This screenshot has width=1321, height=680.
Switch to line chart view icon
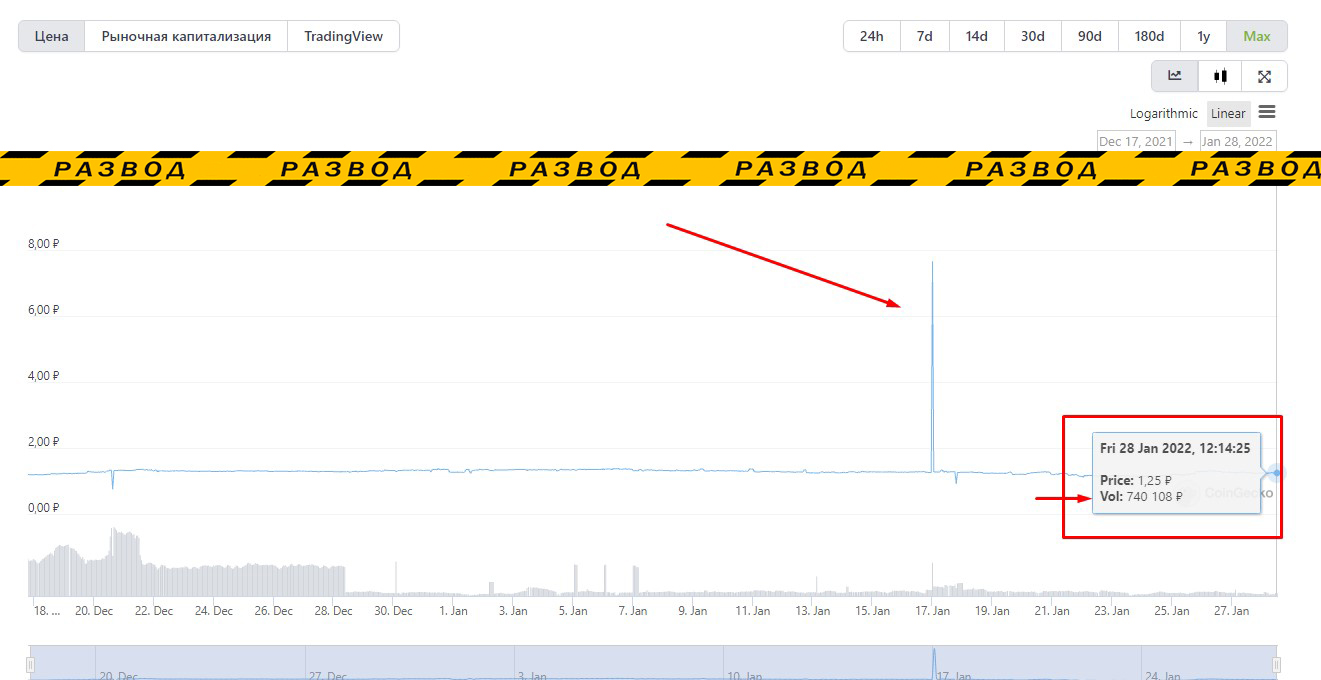pyautogui.click(x=1174, y=76)
